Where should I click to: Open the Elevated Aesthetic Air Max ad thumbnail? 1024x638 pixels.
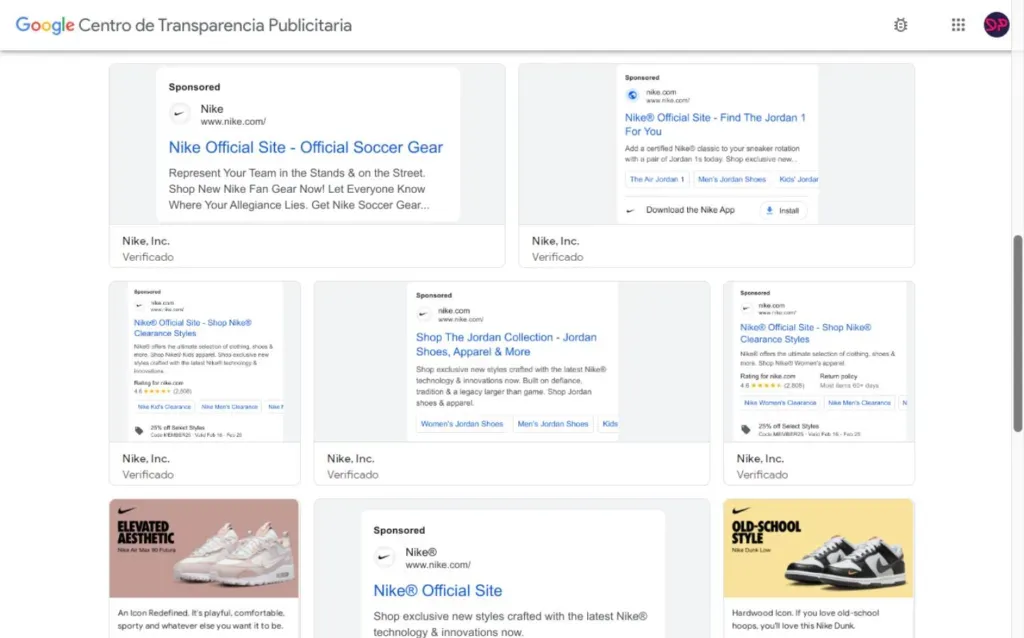[204, 548]
